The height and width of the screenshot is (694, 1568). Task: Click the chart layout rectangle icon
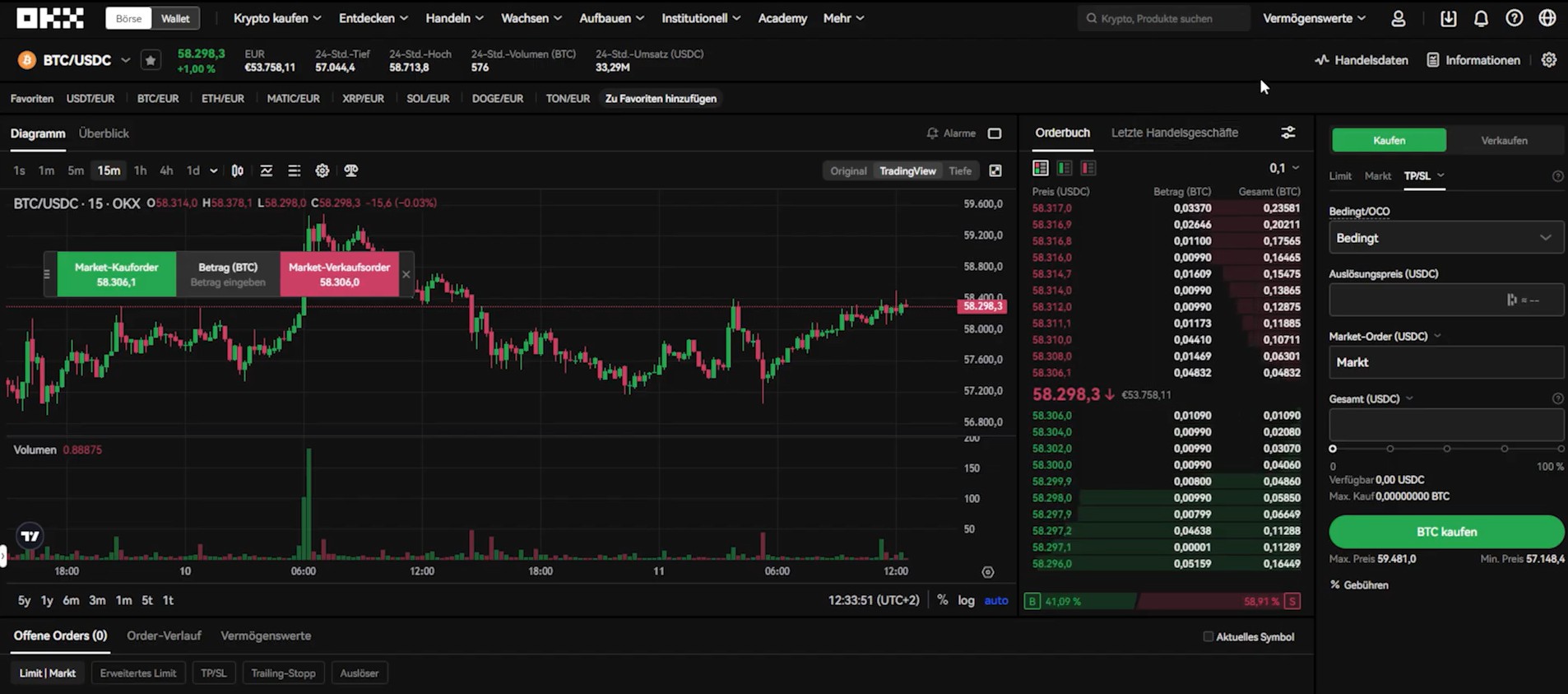(x=995, y=133)
